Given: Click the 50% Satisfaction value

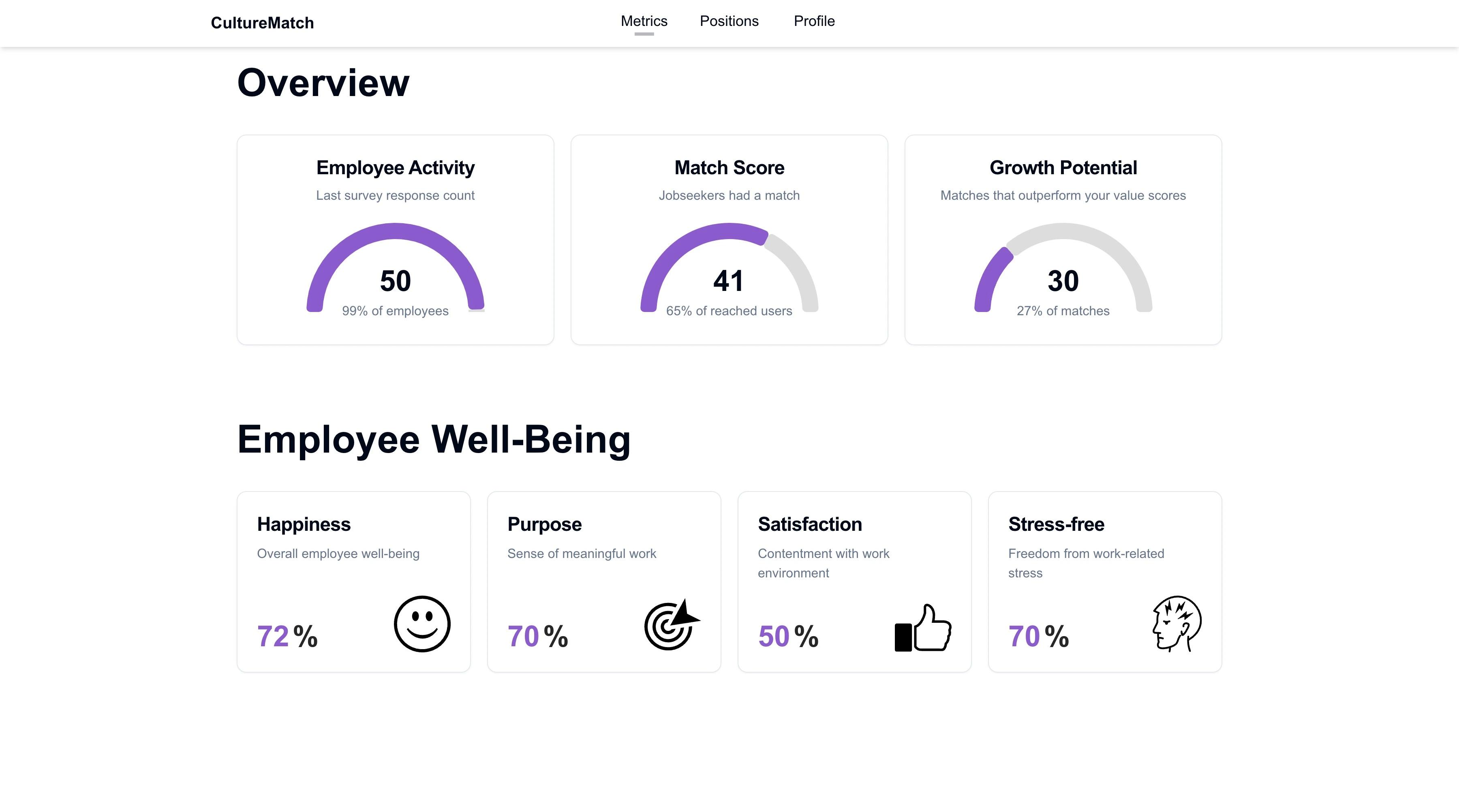Looking at the screenshot, I should pyautogui.click(x=788, y=636).
